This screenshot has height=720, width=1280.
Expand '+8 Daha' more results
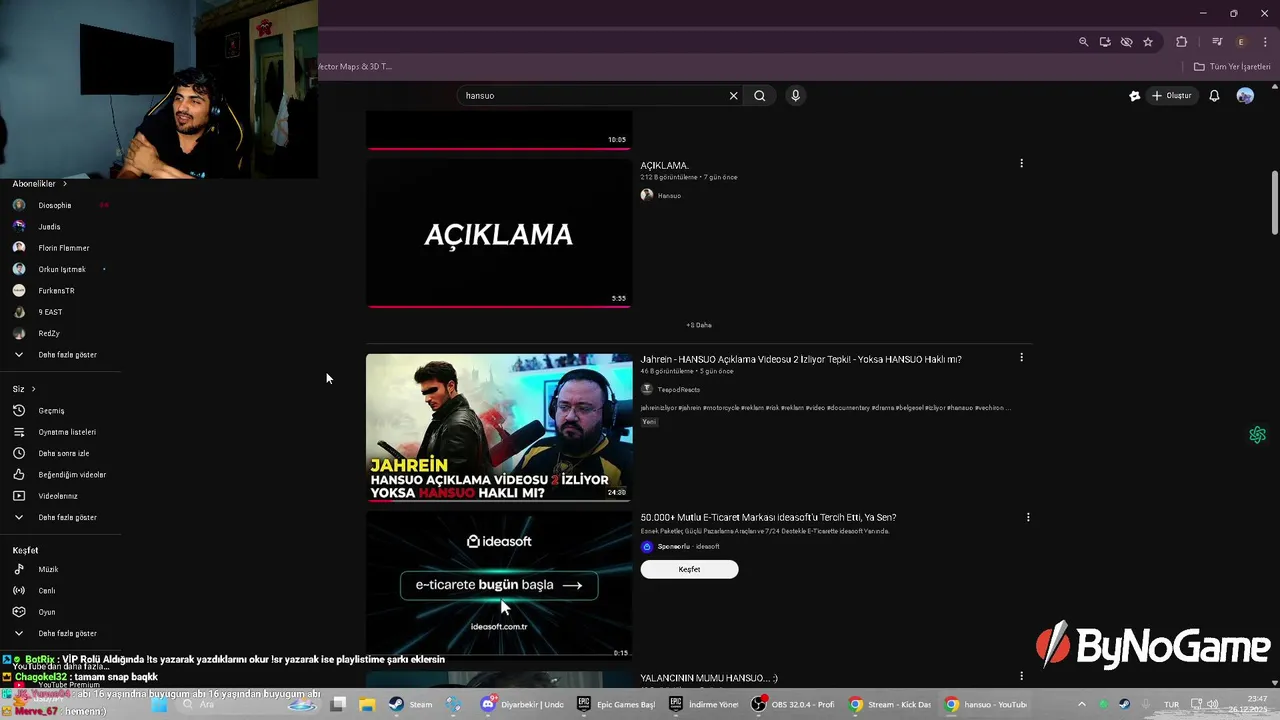699,325
